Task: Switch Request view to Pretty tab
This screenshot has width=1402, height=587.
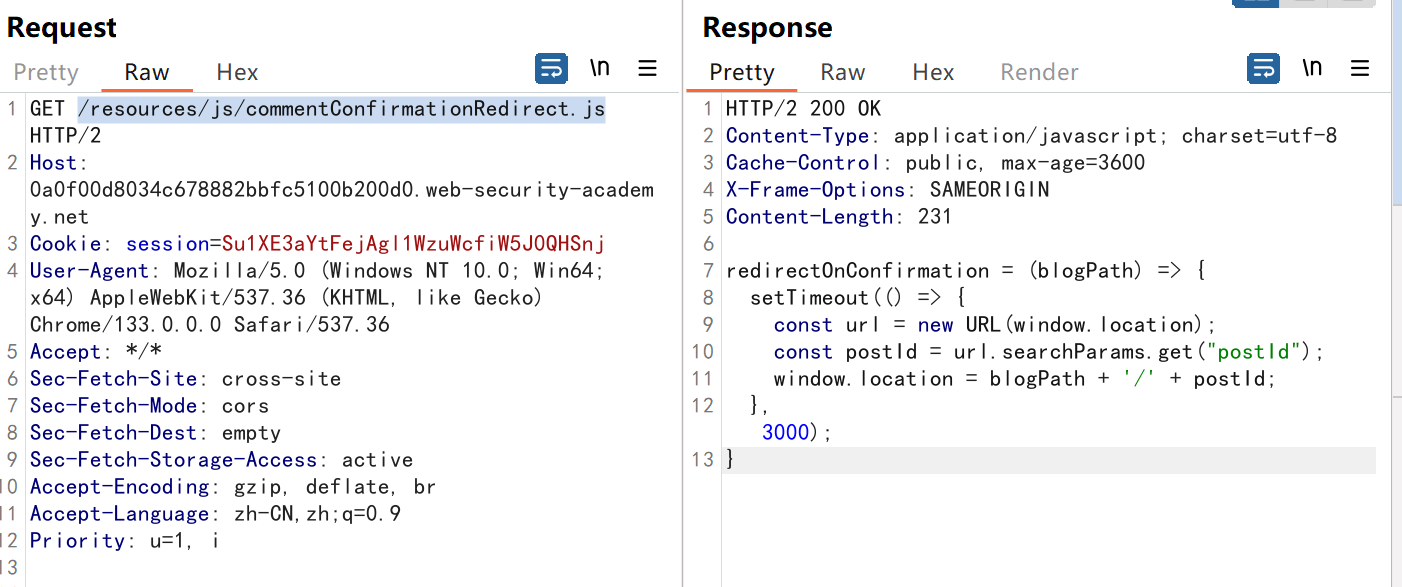Action: click(x=46, y=72)
